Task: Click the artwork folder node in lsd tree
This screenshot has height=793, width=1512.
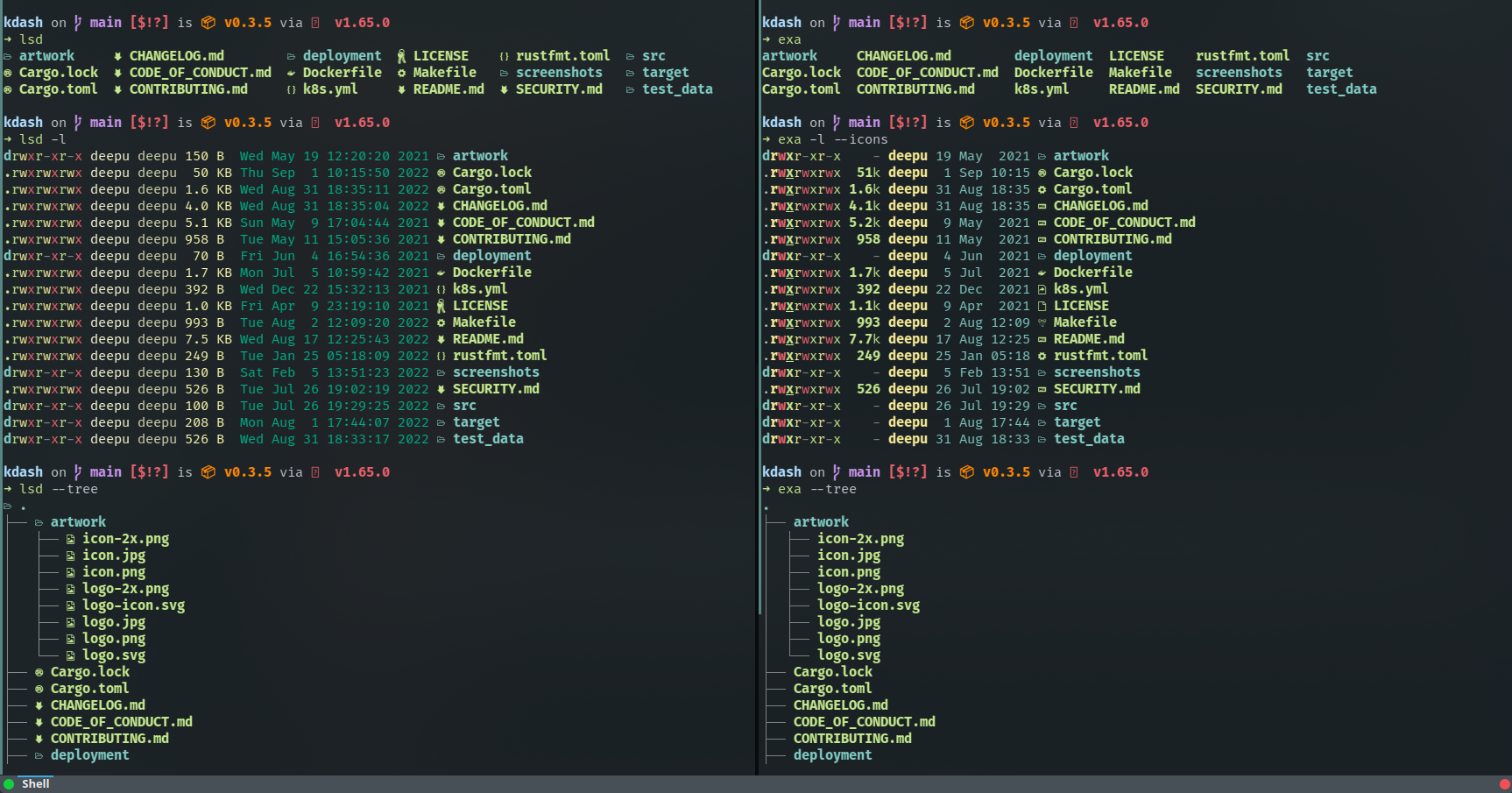Action: [x=78, y=522]
